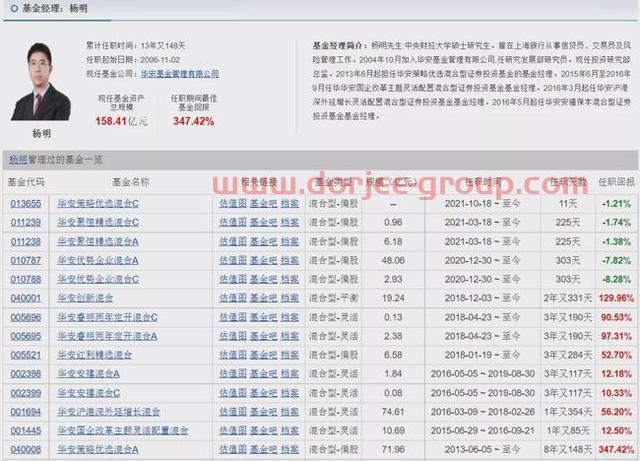The height and width of the screenshot is (461, 640).
Task: Open fund code 005696 link
Action: coord(26,317)
